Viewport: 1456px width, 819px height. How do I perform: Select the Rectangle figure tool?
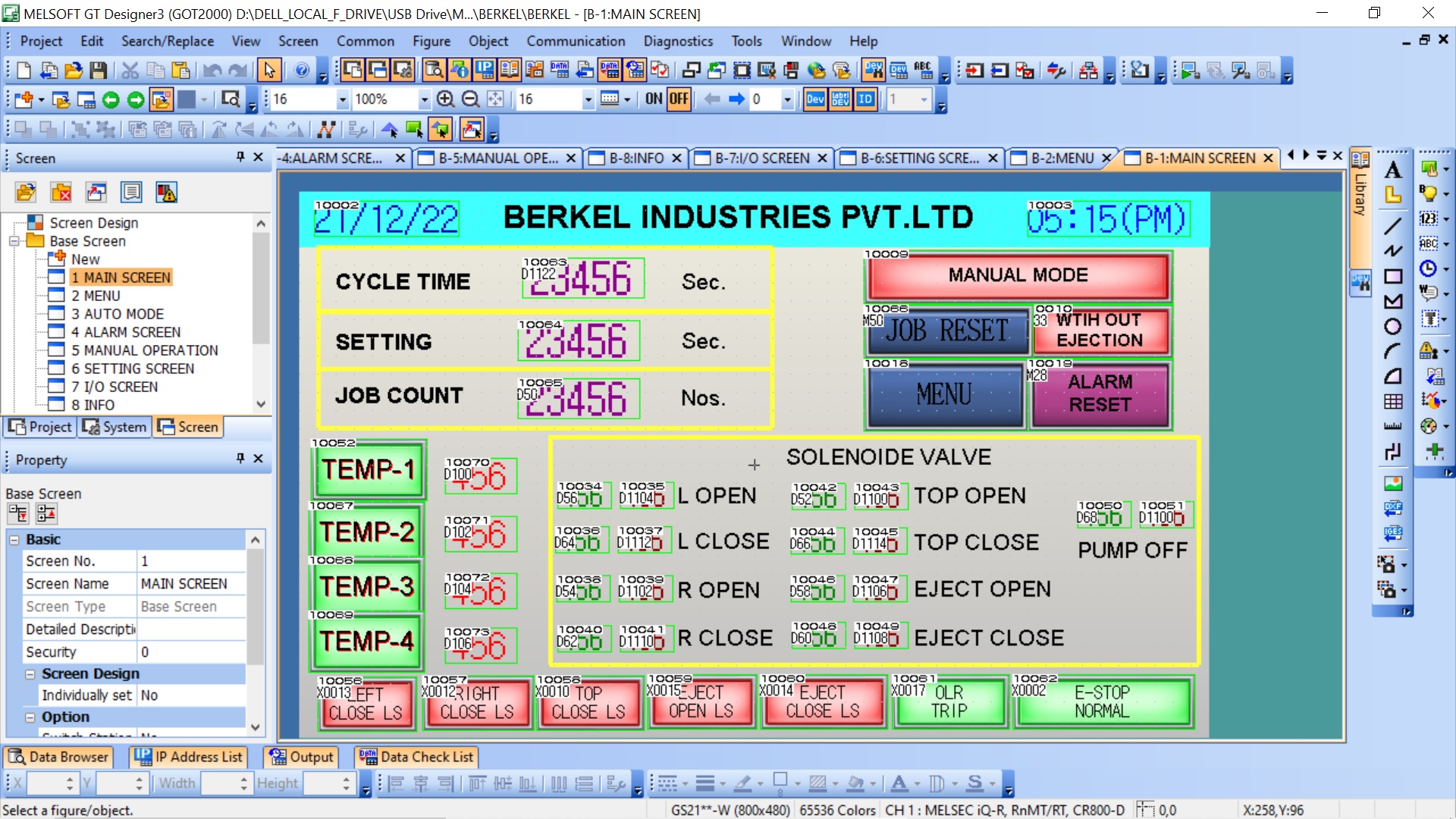pyautogui.click(x=1393, y=276)
